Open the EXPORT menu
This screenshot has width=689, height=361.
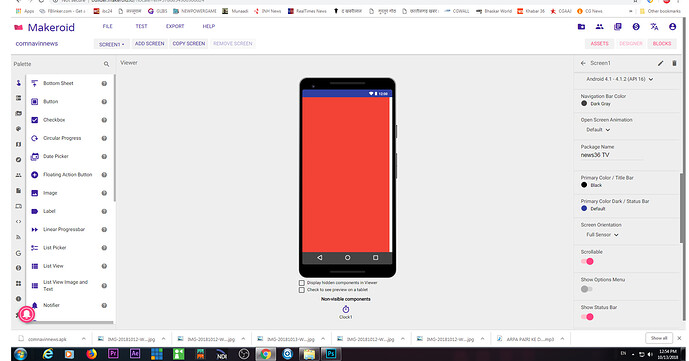pos(175,26)
